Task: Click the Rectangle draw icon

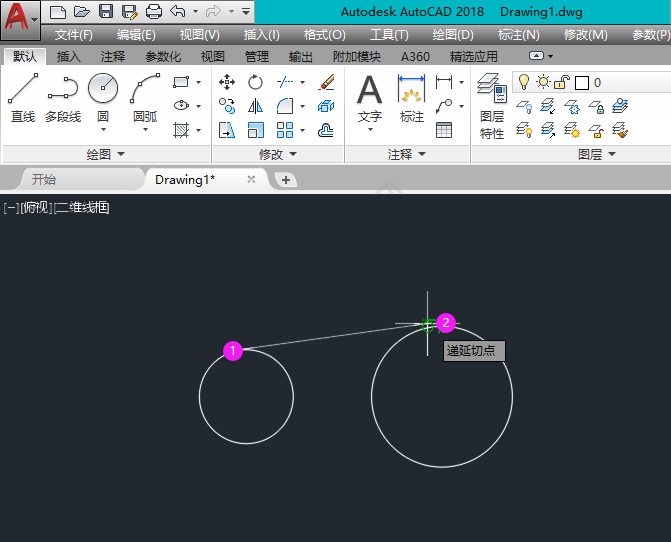Action: (x=181, y=82)
